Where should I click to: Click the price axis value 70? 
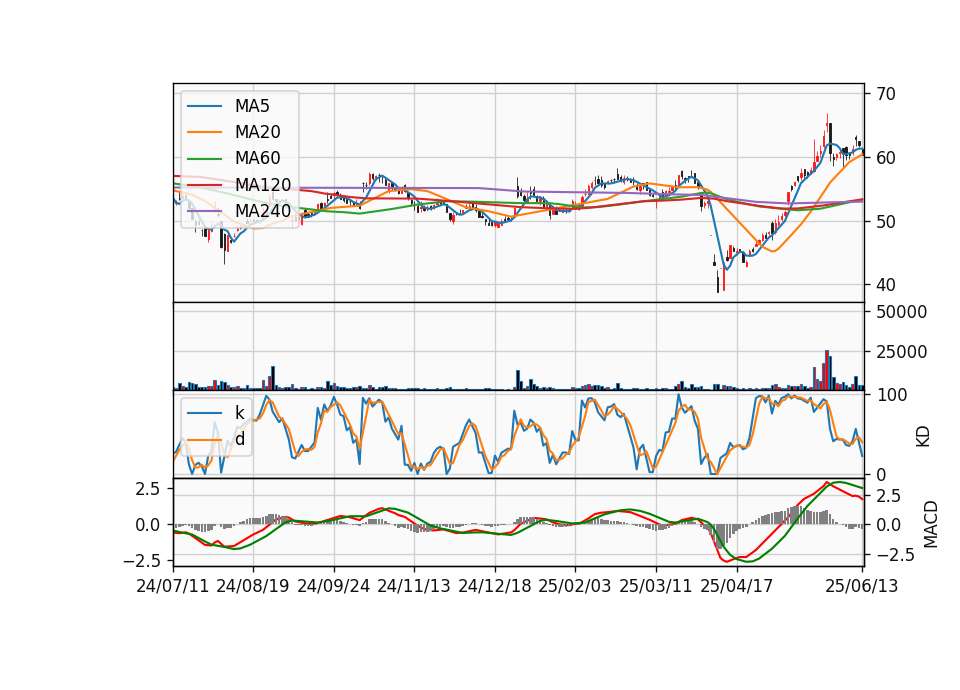(x=886, y=94)
